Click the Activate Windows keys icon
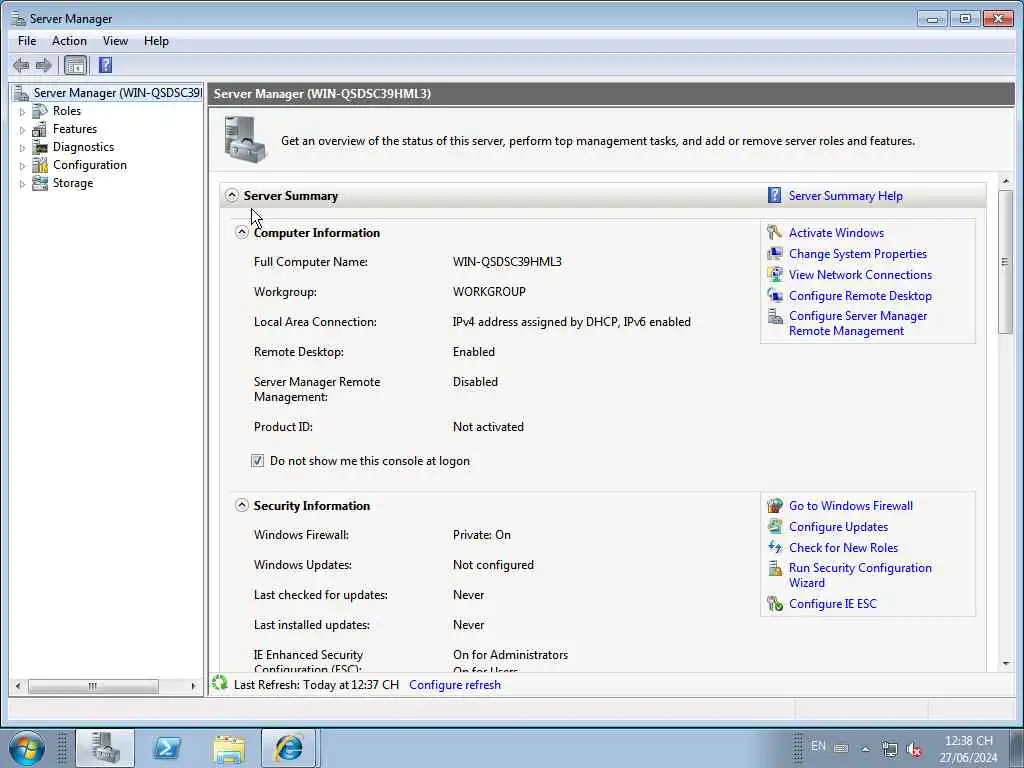This screenshot has height=768, width=1024. [x=775, y=232]
